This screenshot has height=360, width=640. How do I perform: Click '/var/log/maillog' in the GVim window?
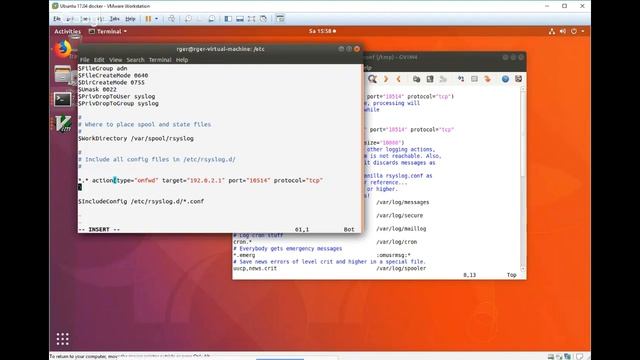point(401,229)
